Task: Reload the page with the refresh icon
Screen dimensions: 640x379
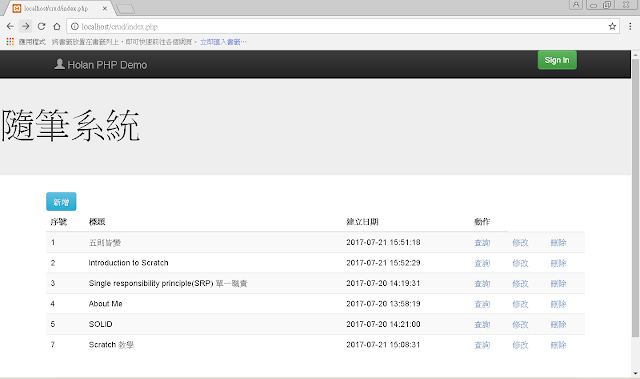Action: [41, 27]
